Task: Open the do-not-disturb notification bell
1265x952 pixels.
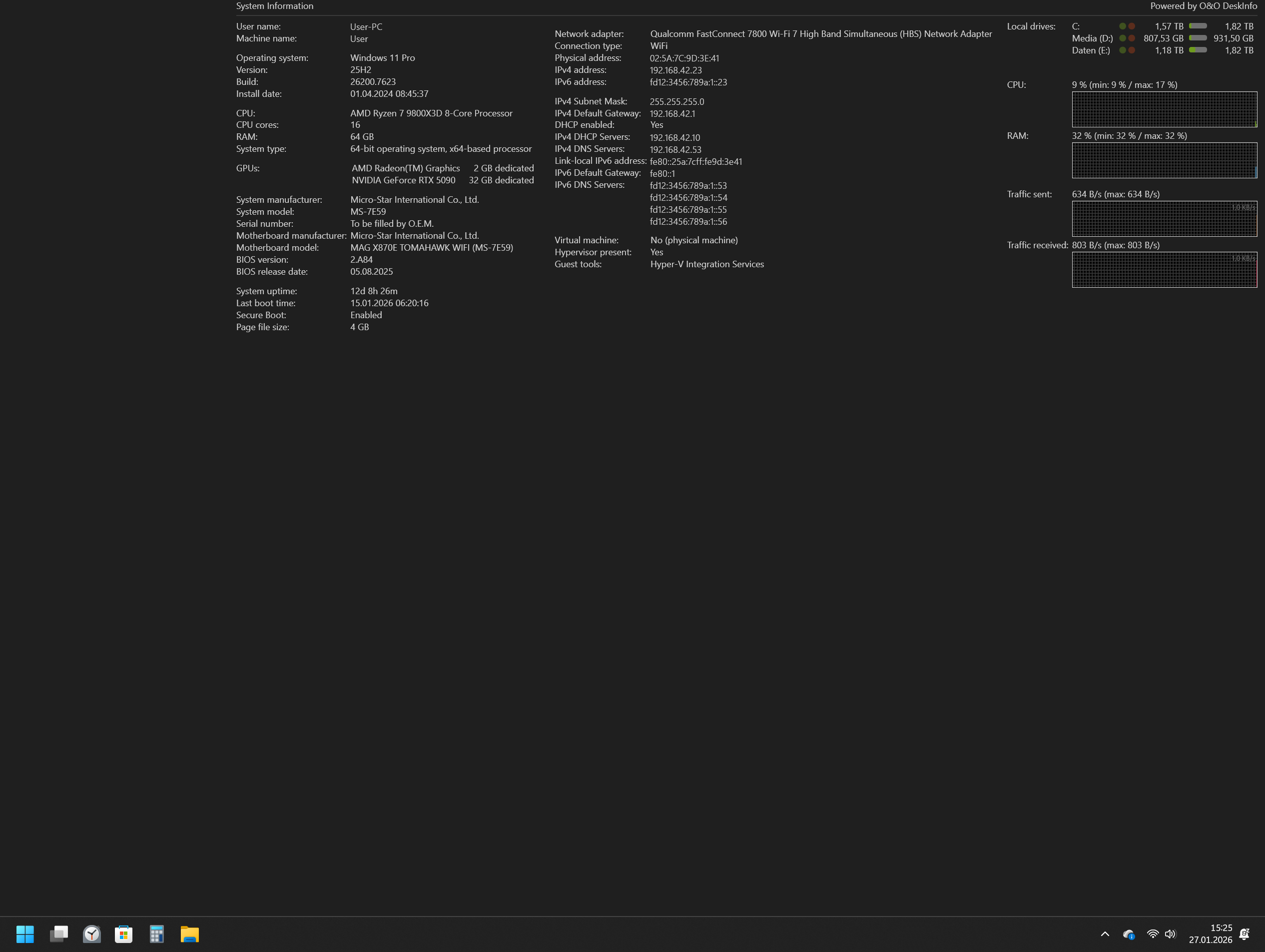Action: (x=1244, y=935)
